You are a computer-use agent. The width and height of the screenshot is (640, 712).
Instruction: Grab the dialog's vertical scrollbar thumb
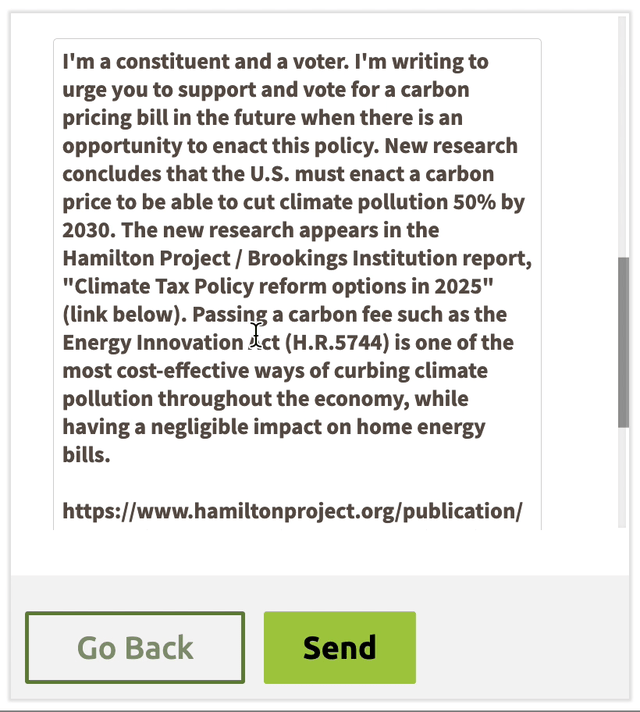pos(623,342)
